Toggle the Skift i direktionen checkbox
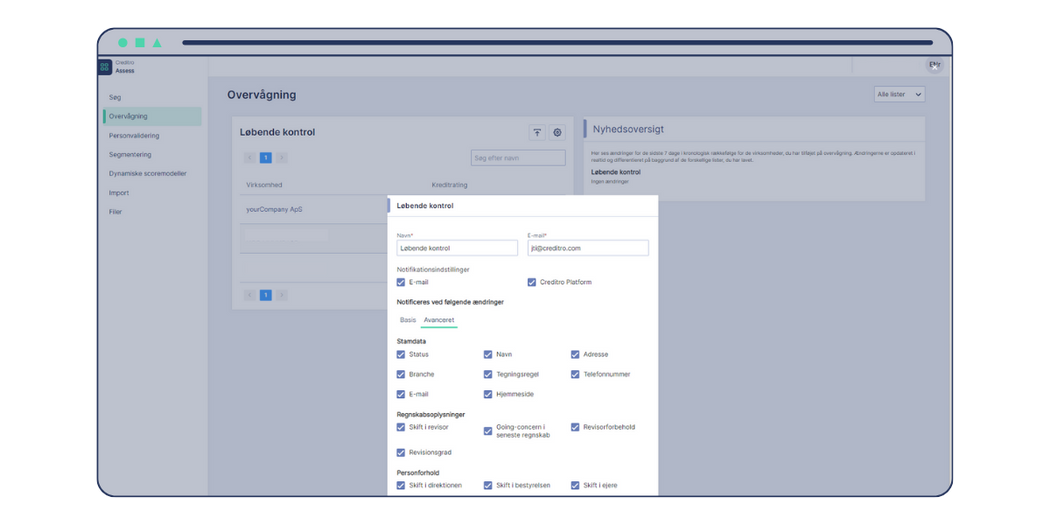1050x525 pixels. 401,485
